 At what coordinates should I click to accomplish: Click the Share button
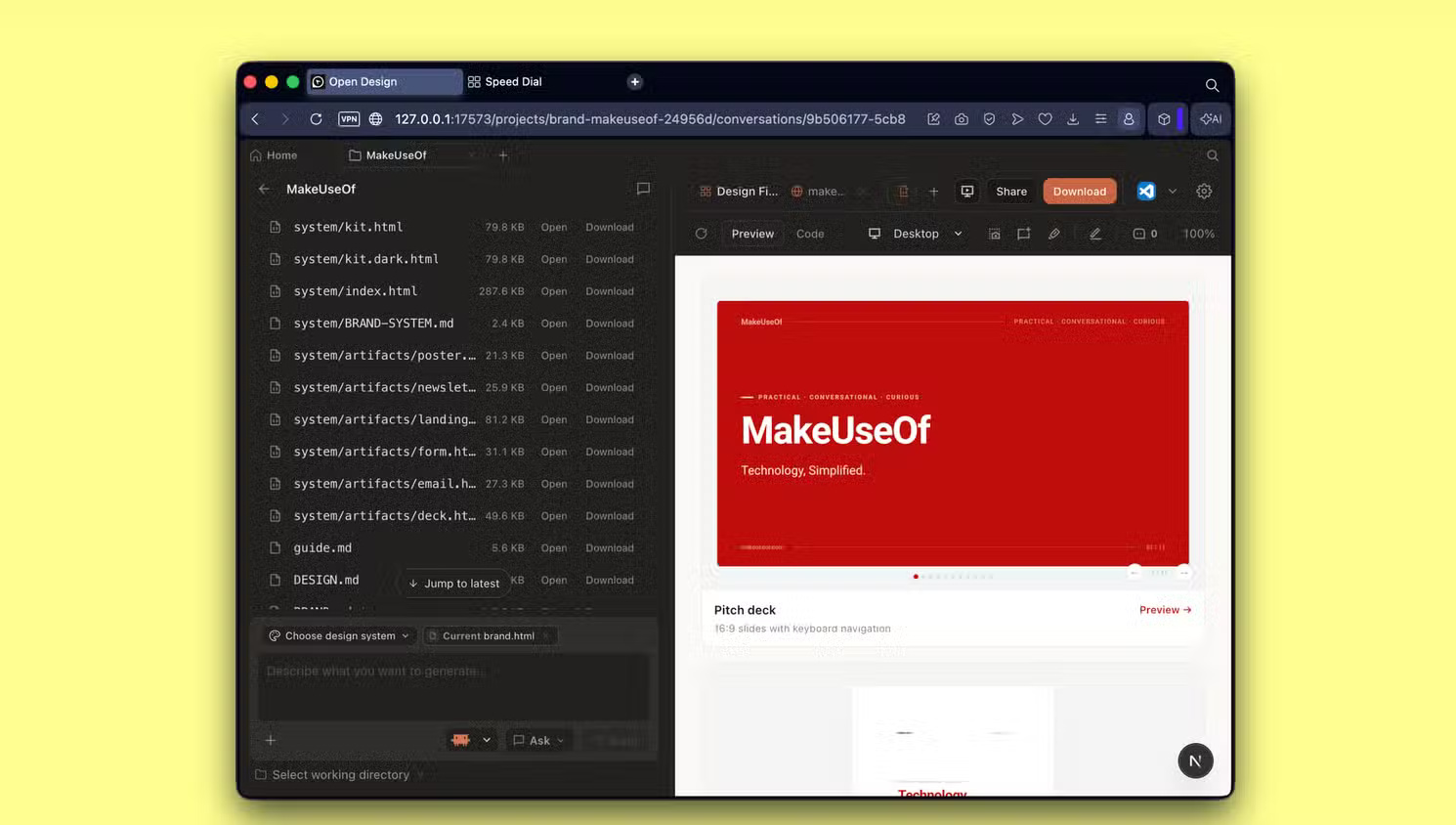[x=1011, y=192]
